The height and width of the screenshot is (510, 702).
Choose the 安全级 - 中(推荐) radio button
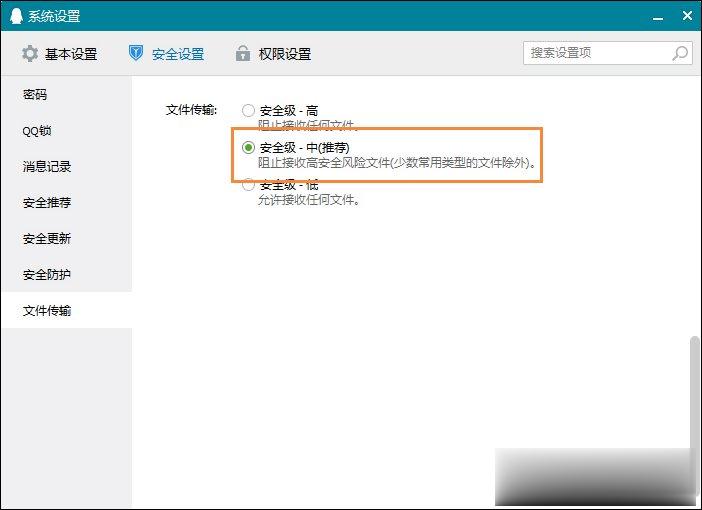[248, 147]
